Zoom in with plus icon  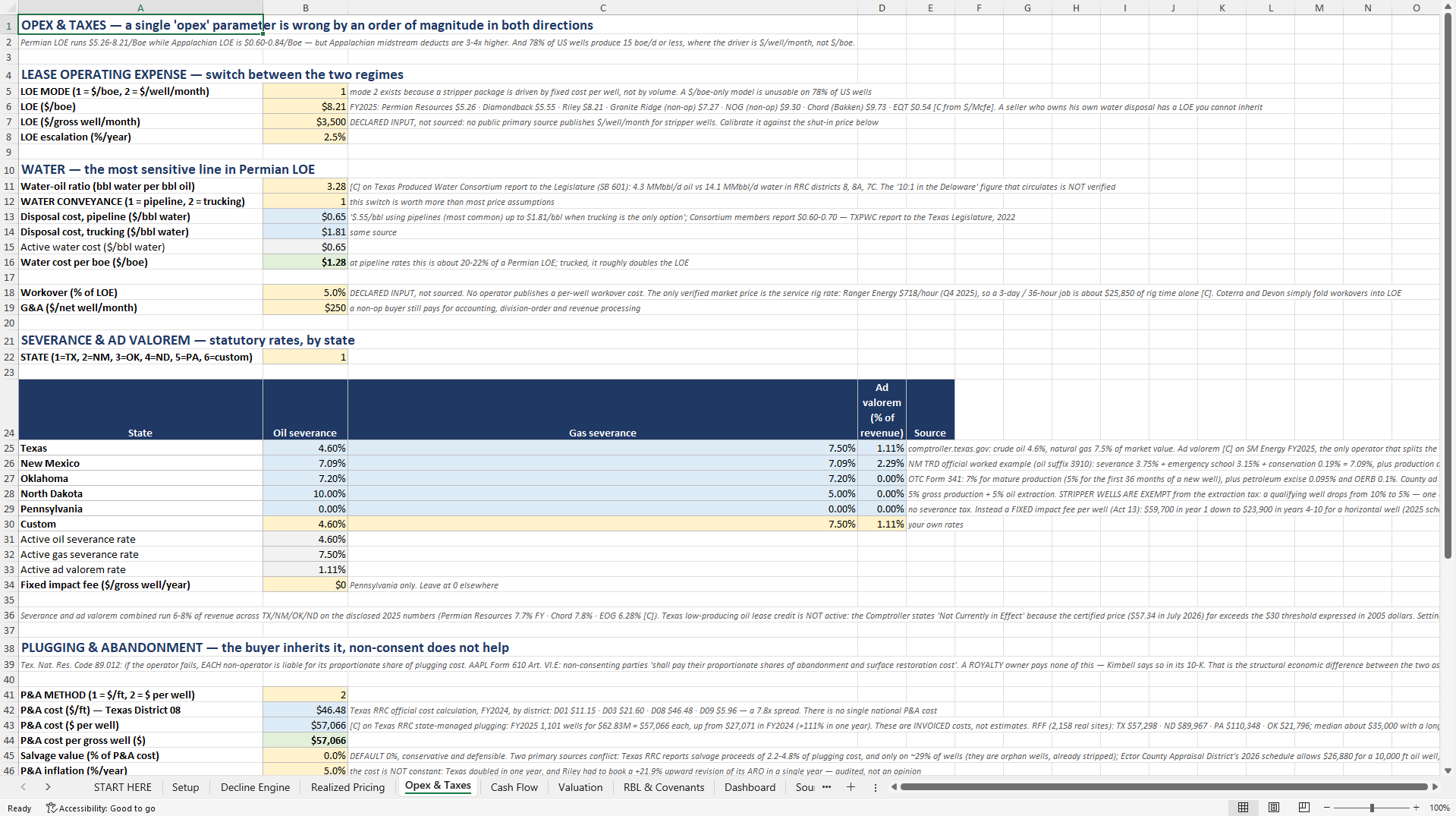[1416, 808]
